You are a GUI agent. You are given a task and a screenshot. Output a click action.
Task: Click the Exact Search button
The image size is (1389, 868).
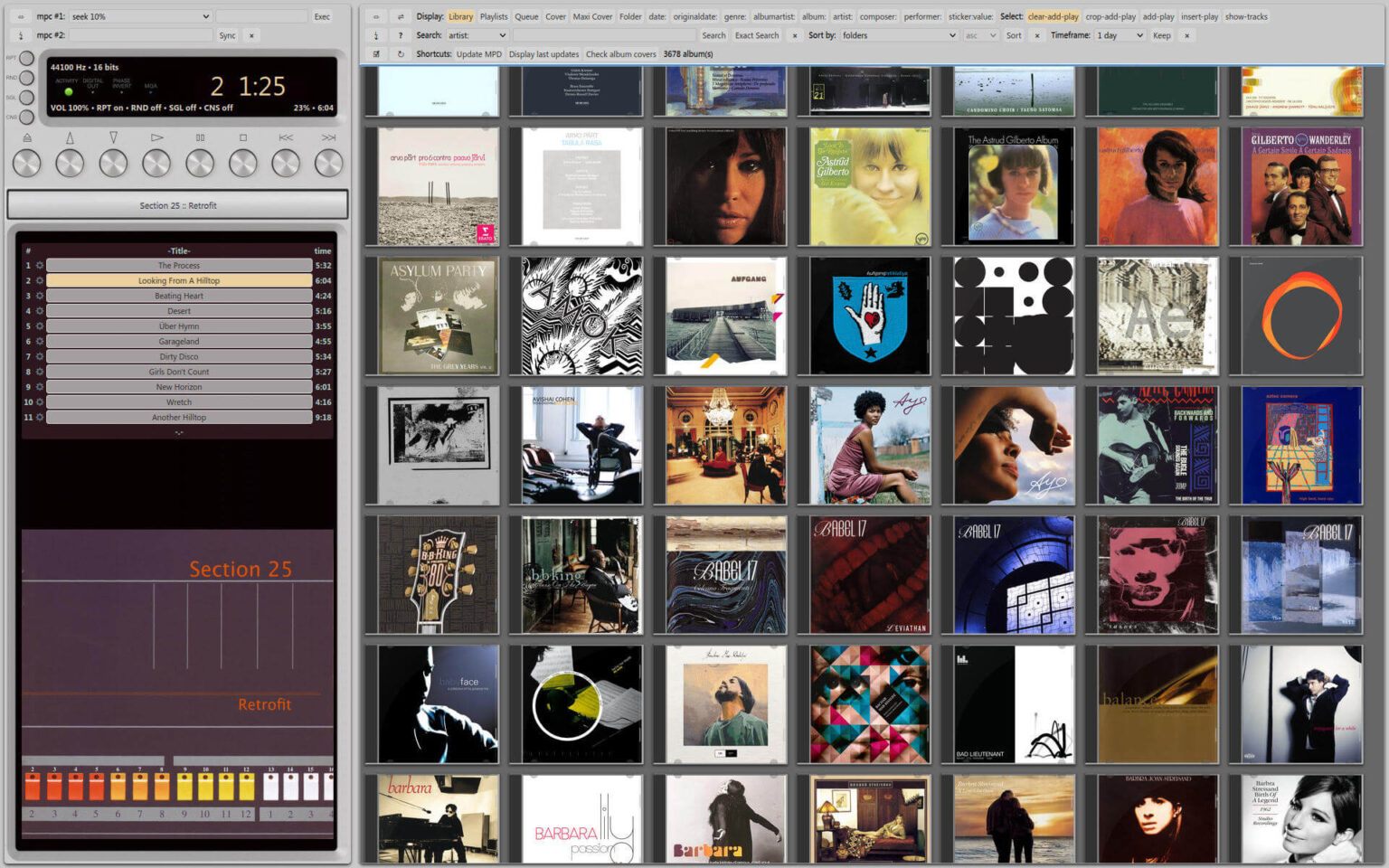(x=756, y=35)
